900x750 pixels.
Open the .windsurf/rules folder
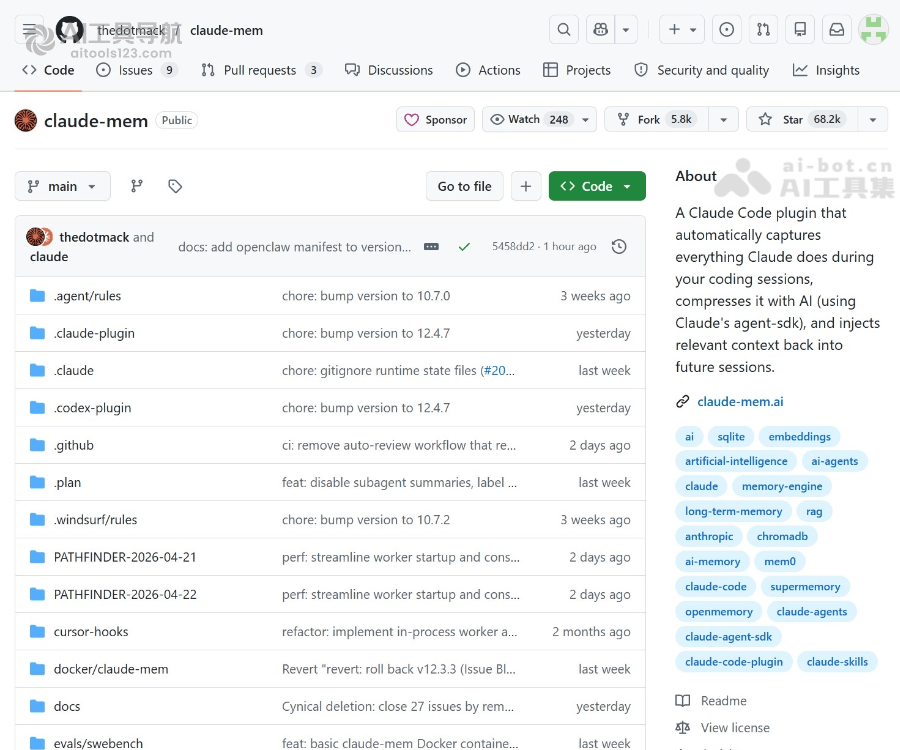pyautogui.click(x=95, y=519)
